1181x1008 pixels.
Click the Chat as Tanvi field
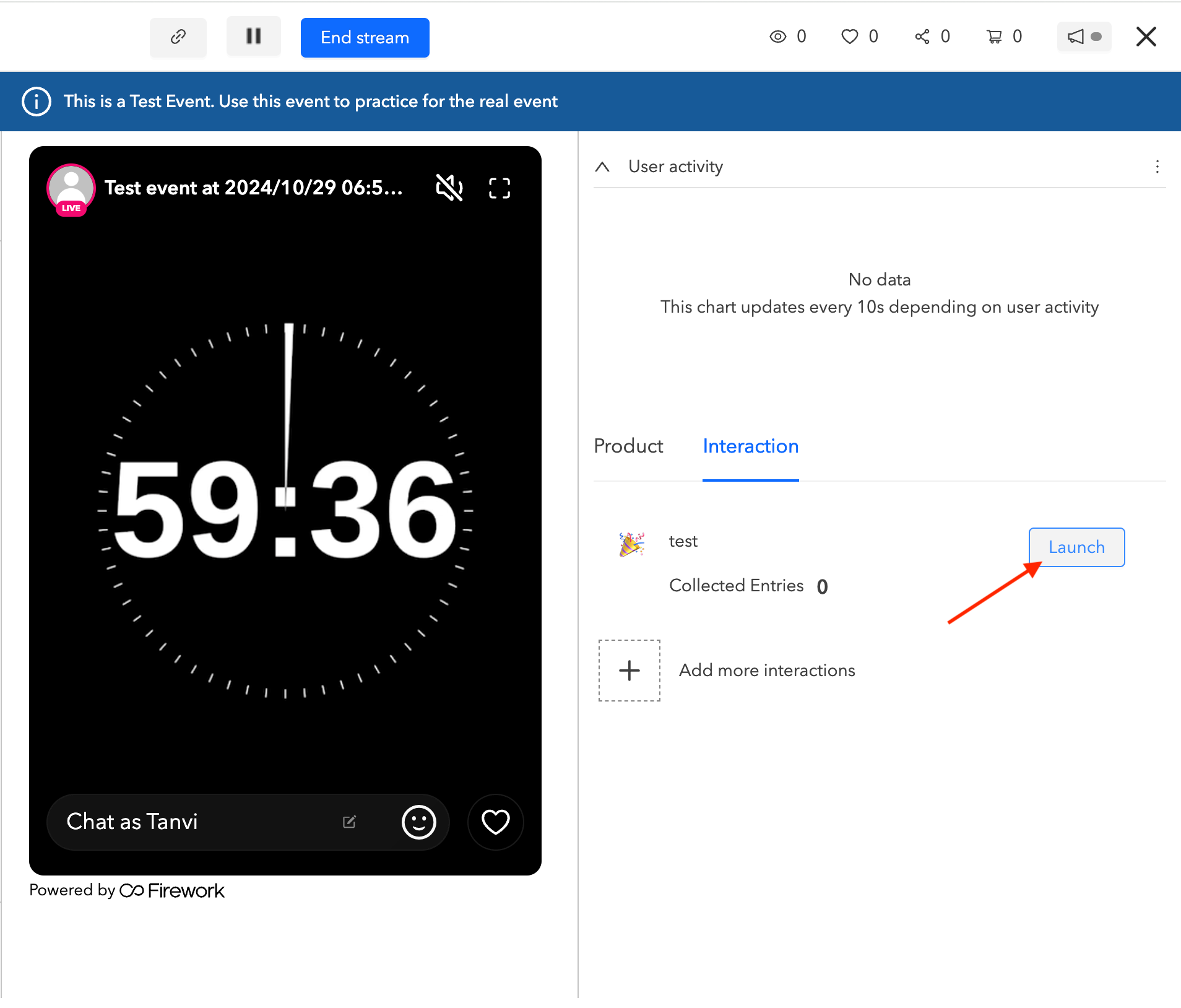pyautogui.click(x=248, y=822)
